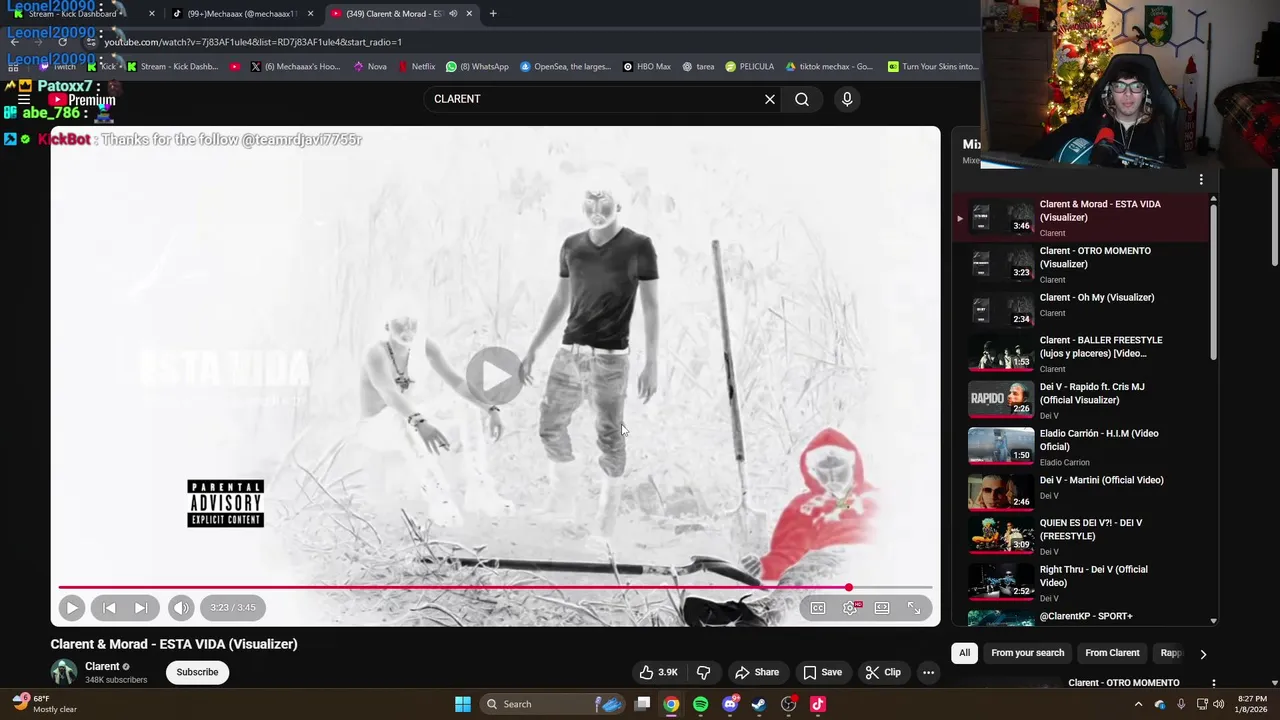Open options for OTRO MOMENTO recommendation
Image resolution: width=1280 pixels, height=720 pixels.
1213,684
